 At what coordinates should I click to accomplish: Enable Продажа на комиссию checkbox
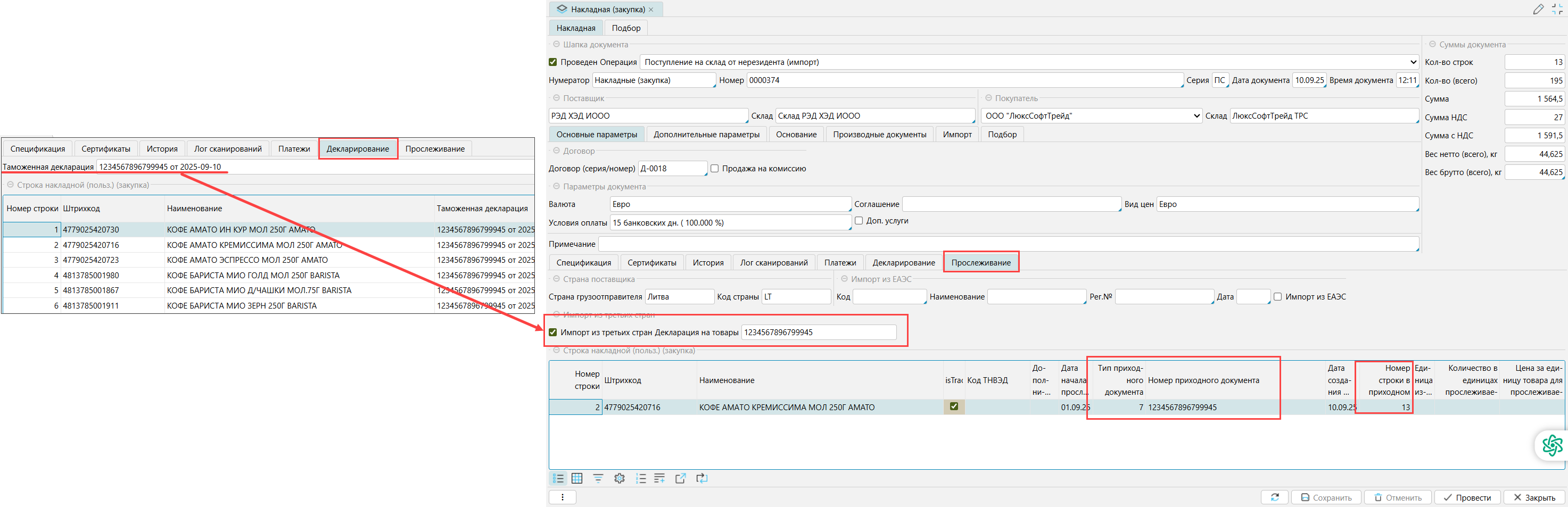coord(715,169)
